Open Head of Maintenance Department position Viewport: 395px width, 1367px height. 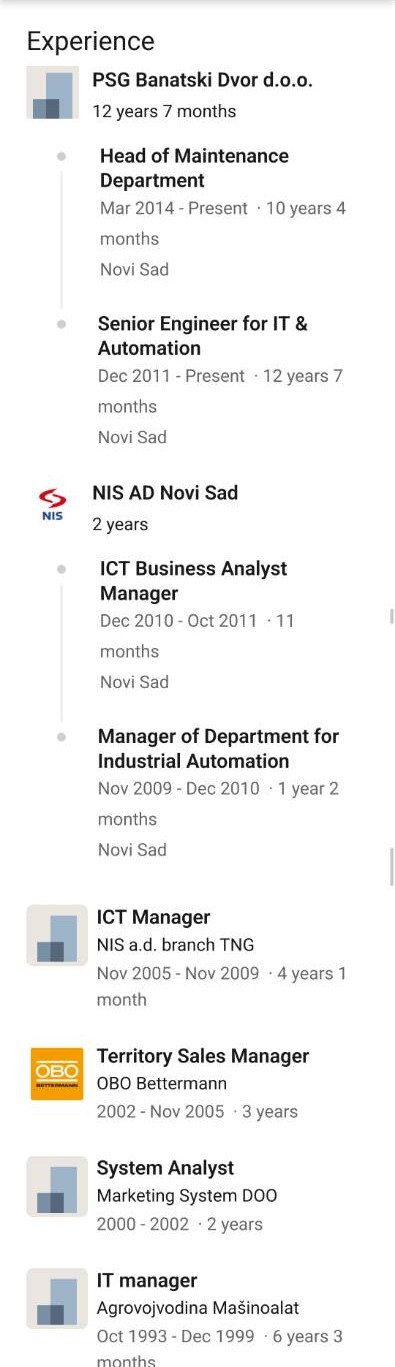pos(194,168)
